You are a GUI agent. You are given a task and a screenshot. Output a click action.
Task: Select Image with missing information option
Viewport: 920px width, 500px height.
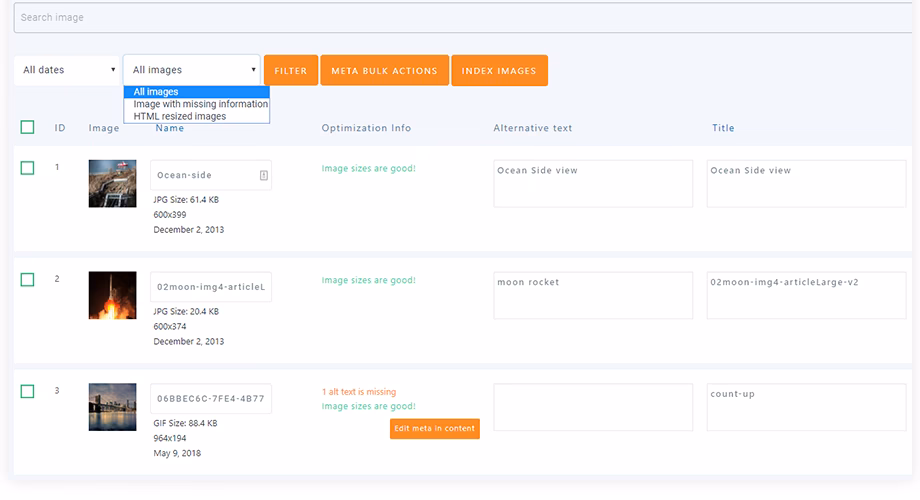pos(201,104)
